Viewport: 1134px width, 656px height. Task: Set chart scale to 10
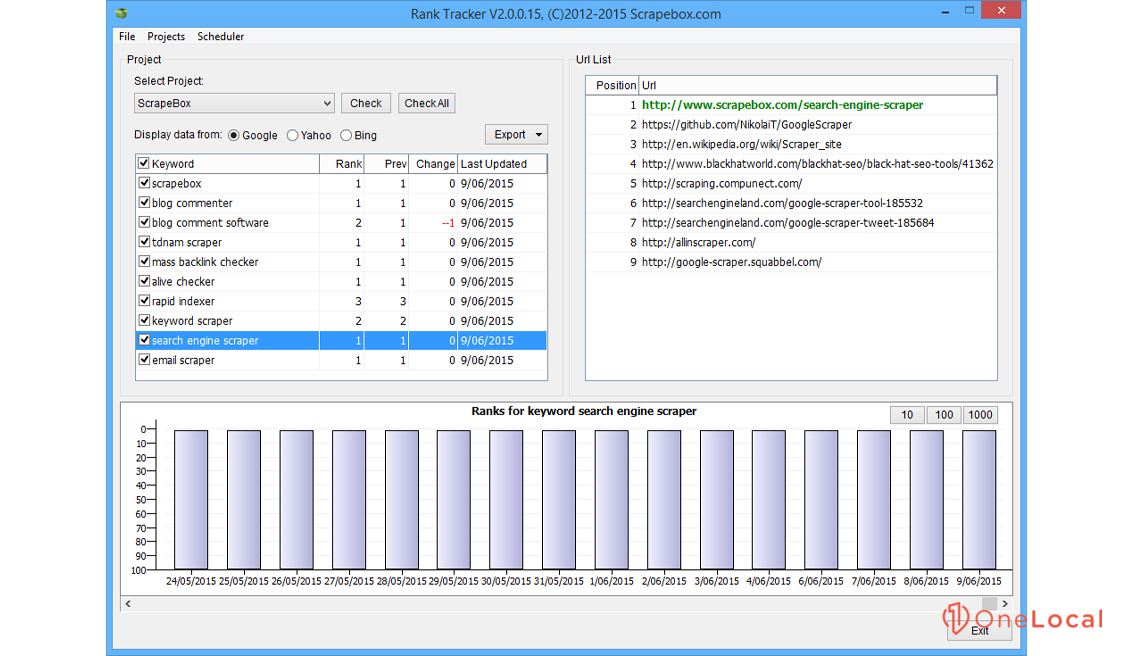pyautogui.click(x=907, y=415)
